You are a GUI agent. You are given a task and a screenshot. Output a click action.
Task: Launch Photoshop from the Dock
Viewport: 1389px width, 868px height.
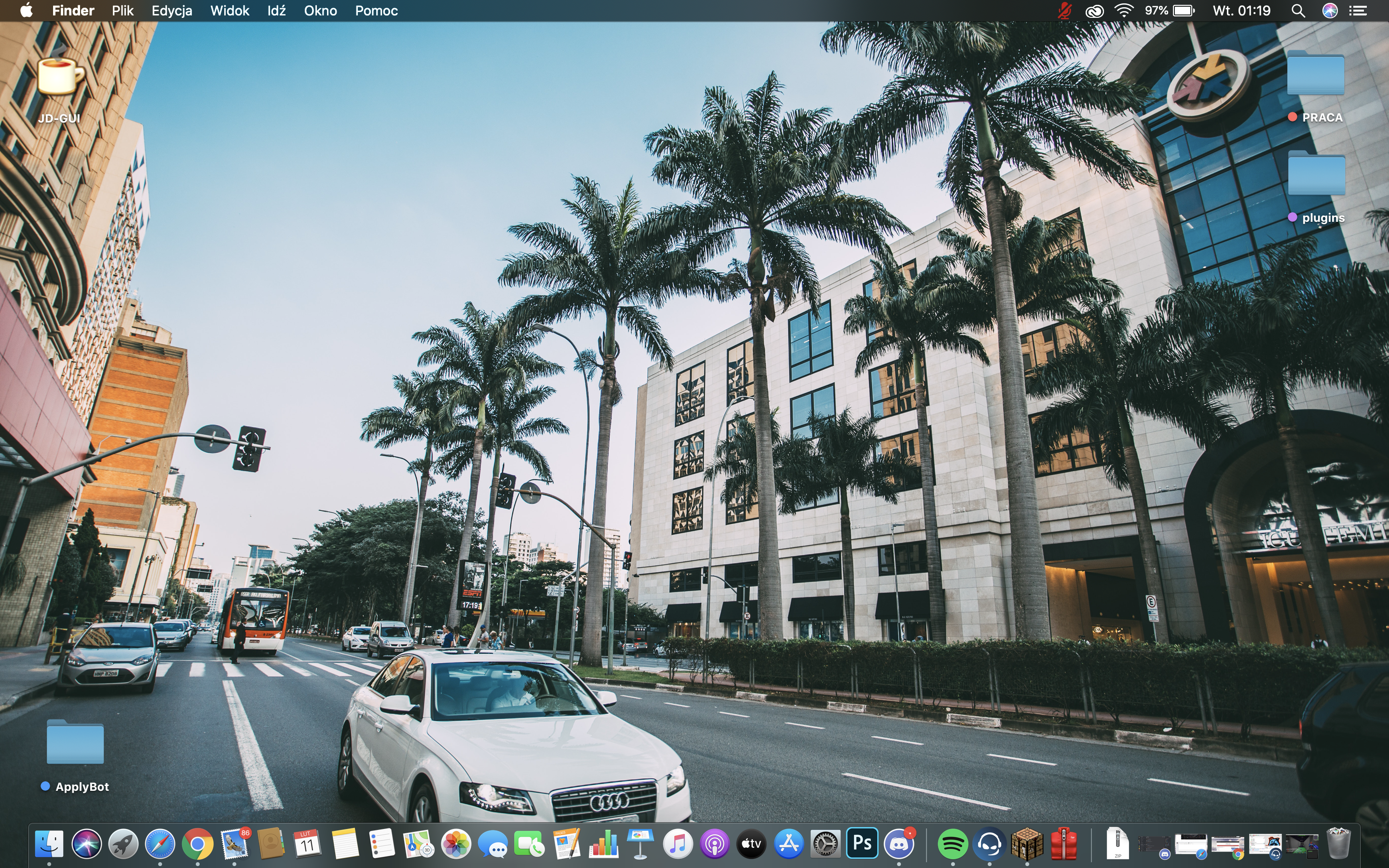[862, 843]
